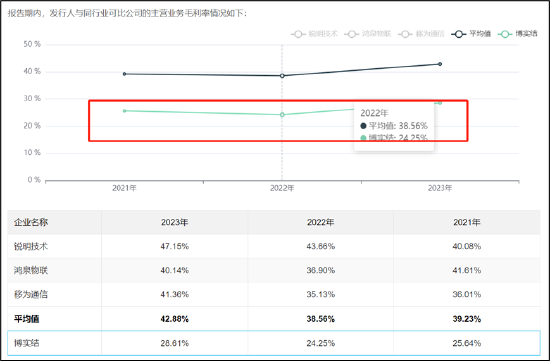Image resolution: width=550 pixels, height=361 pixels.
Task: Click table cell 41.61%
Action: click(x=467, y=270)
